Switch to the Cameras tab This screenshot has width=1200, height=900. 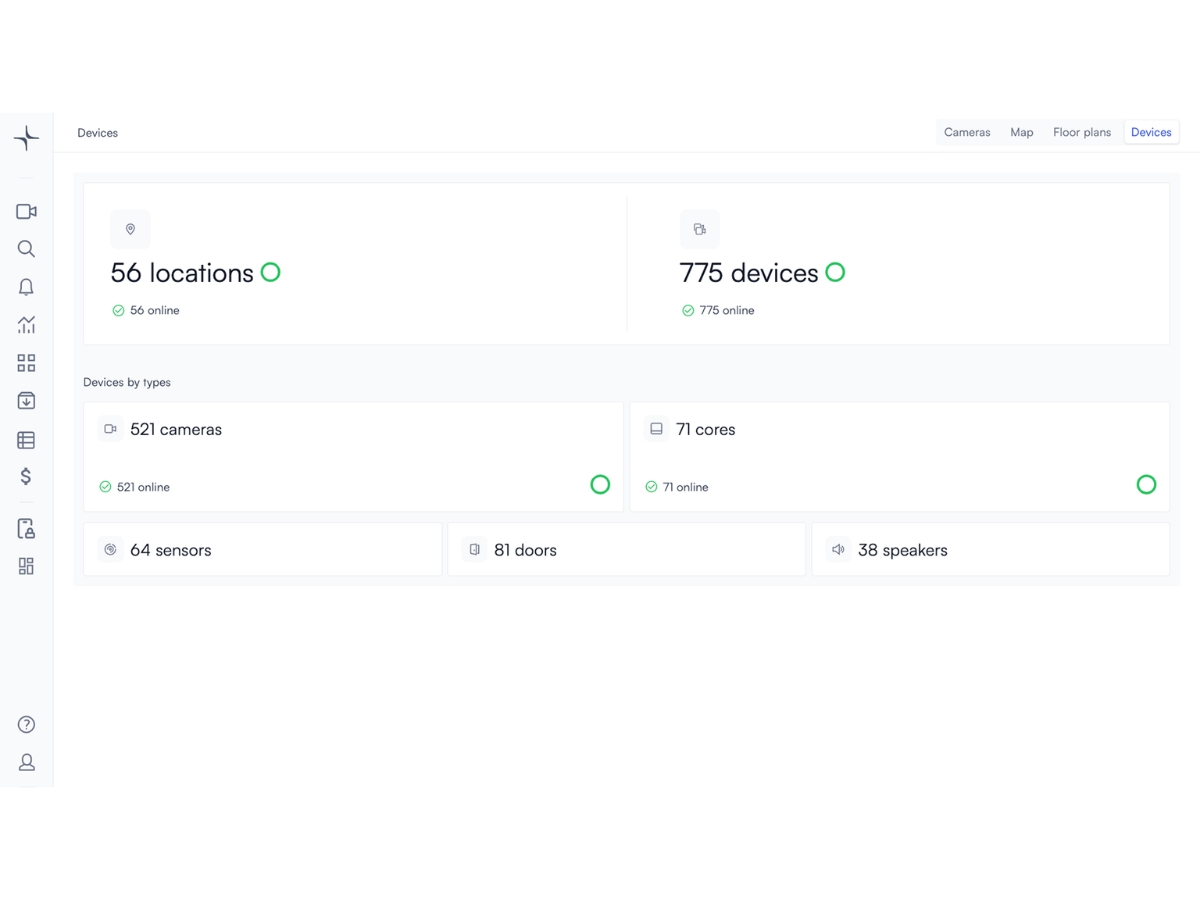tap(967, 132)
